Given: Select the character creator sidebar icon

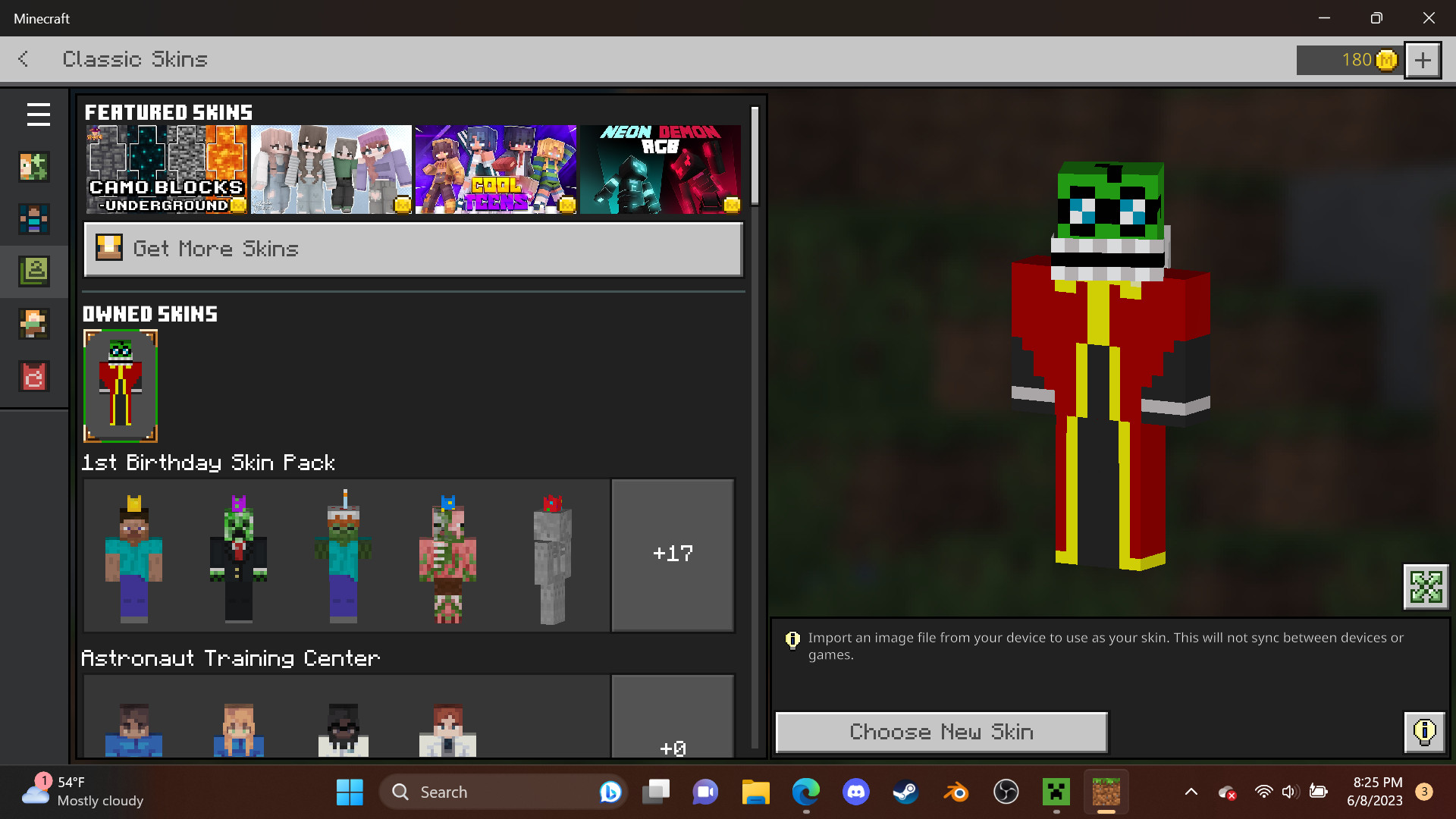Looking at the screenshot, I should coord(34,167).
